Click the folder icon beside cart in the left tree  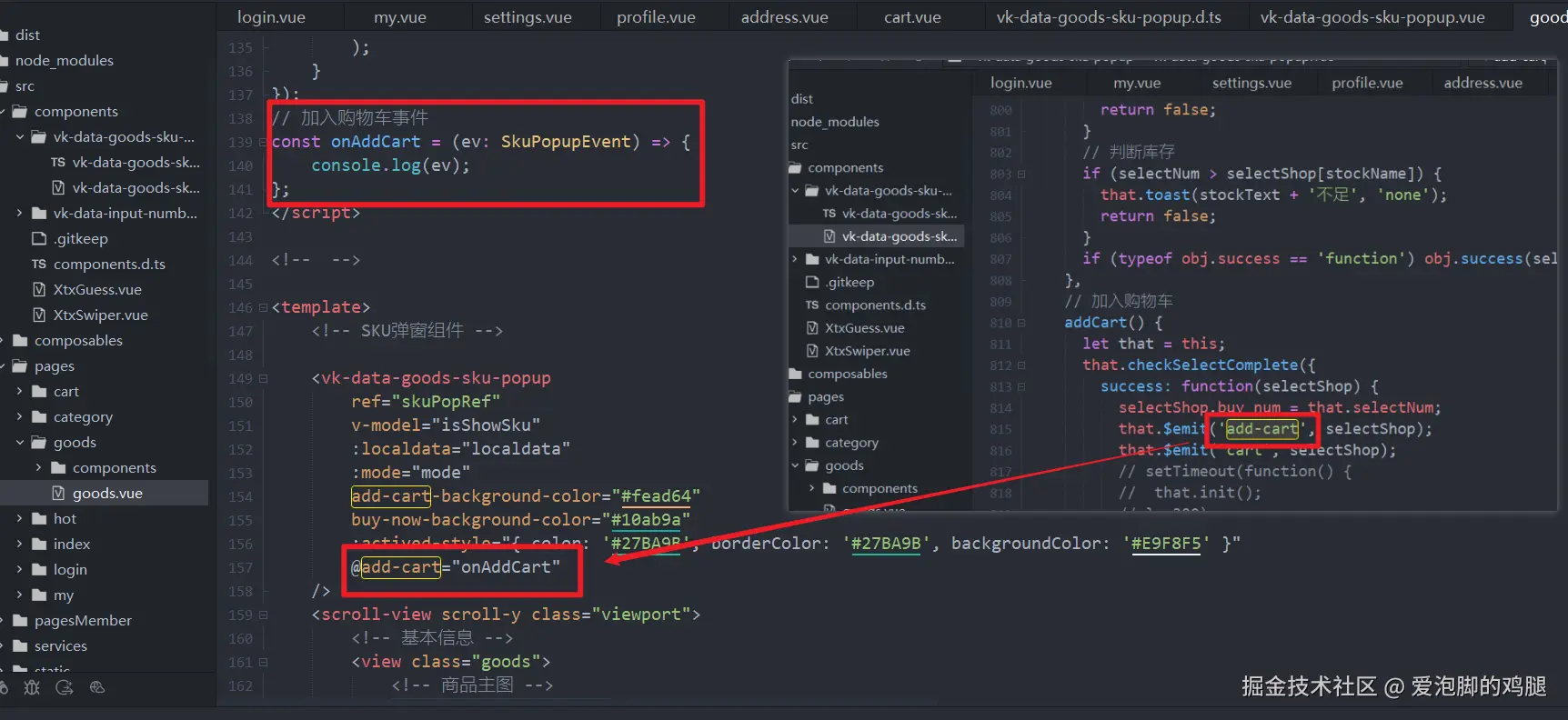(x=39, y=391)
